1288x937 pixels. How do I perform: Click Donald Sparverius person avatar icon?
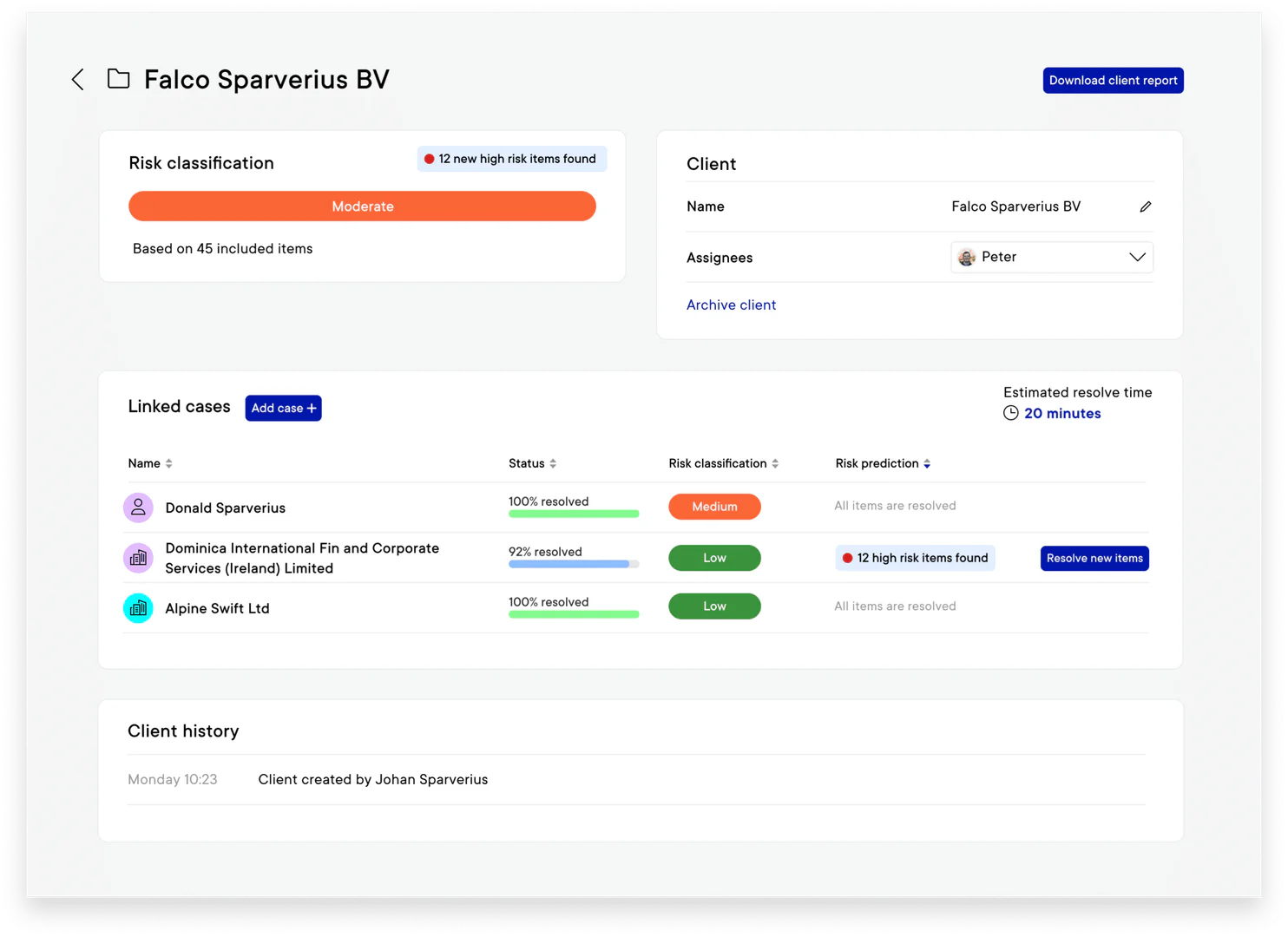click(x=138, y=508)
